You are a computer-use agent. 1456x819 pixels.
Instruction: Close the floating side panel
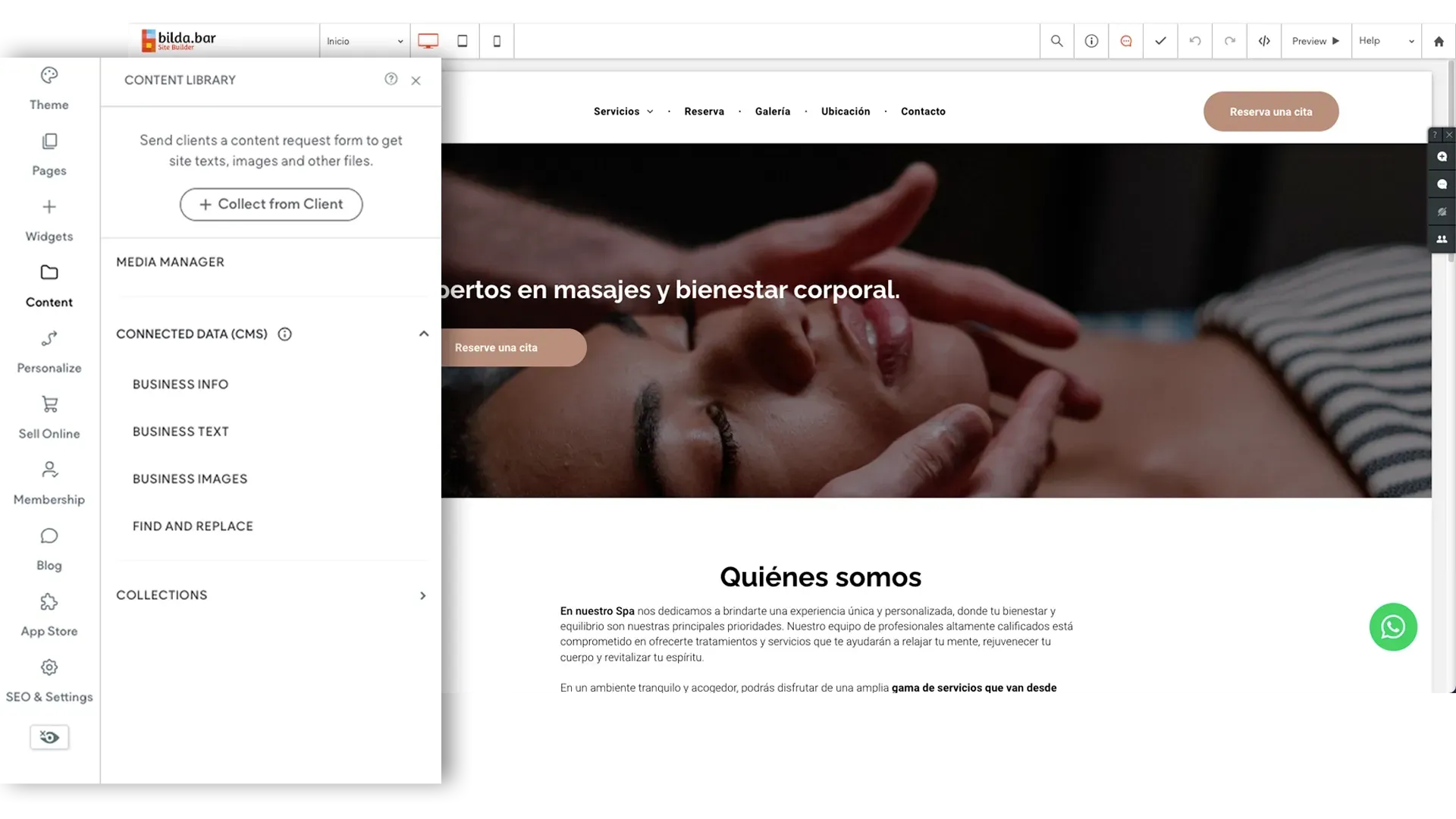click(1448, 135)
